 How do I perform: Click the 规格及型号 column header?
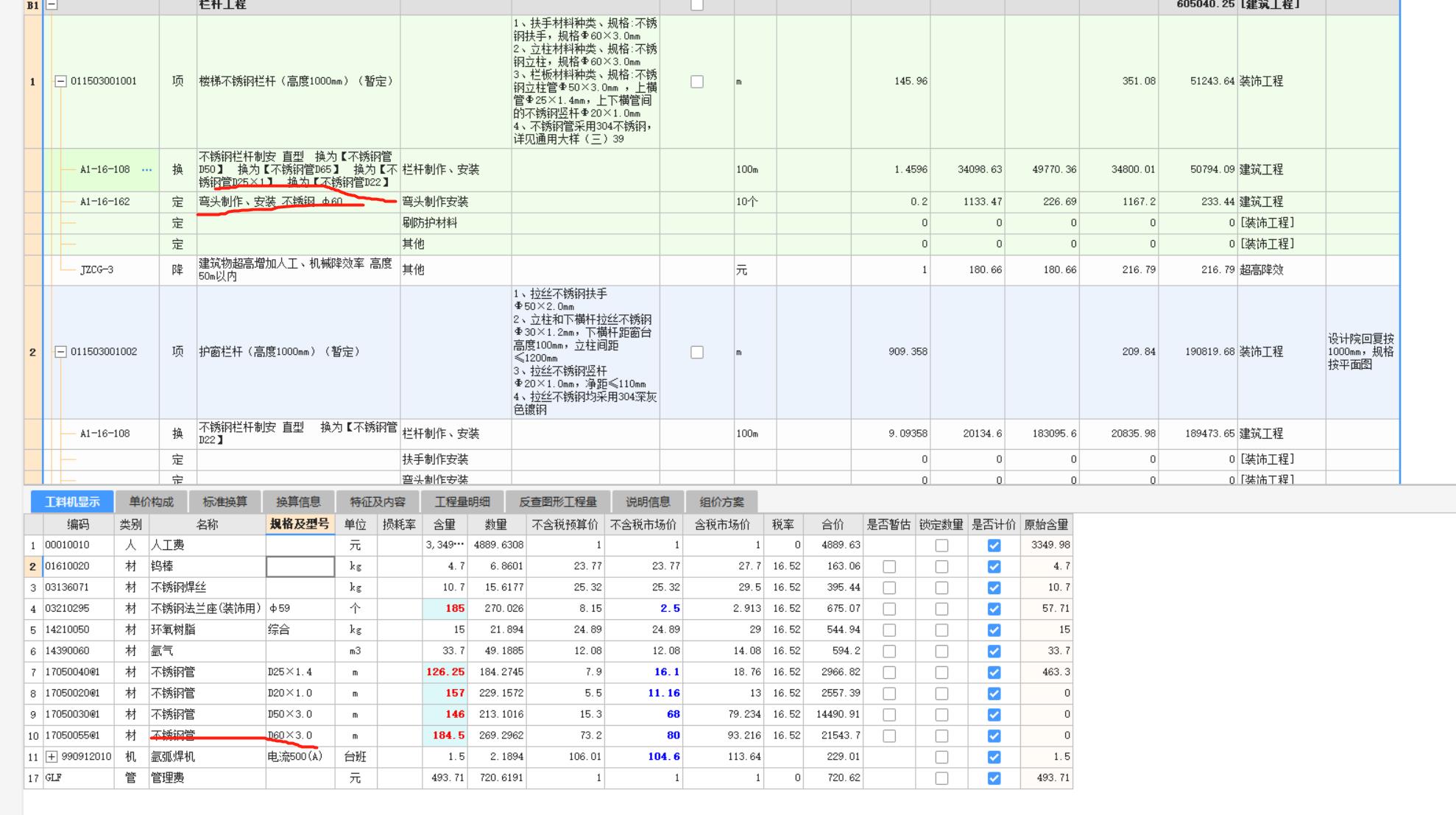point(300,524)
